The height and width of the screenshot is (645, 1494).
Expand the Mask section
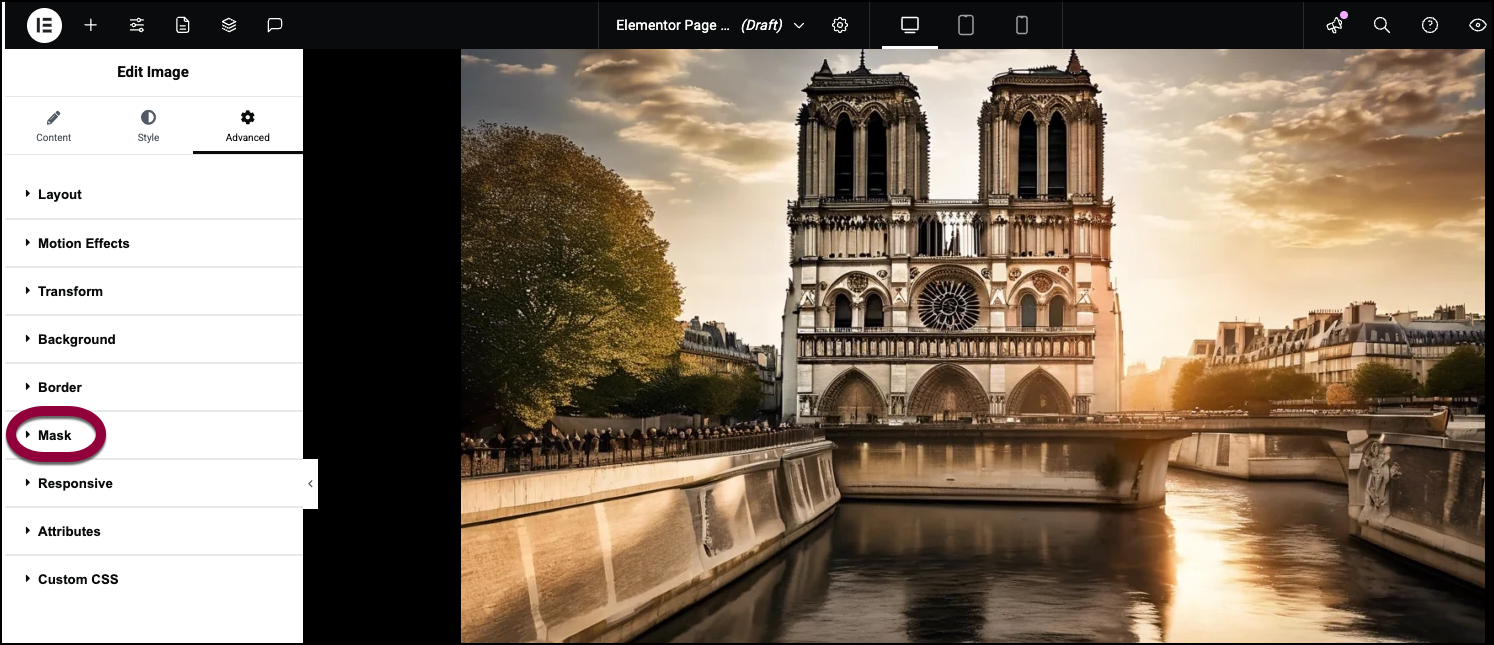point(55,435)
